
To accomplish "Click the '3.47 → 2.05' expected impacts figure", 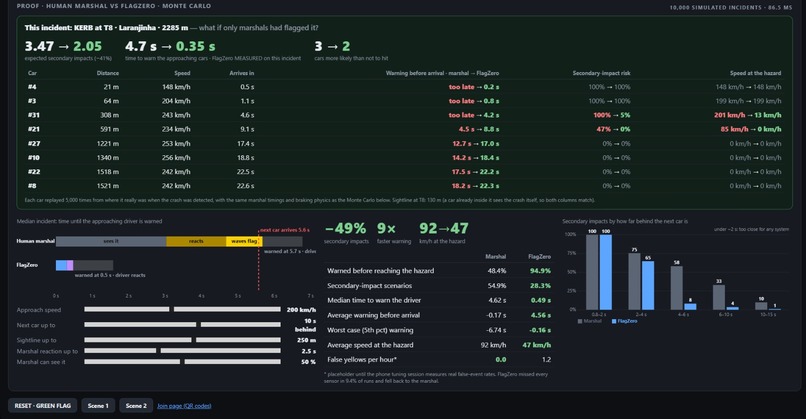I will click(63, 46).
